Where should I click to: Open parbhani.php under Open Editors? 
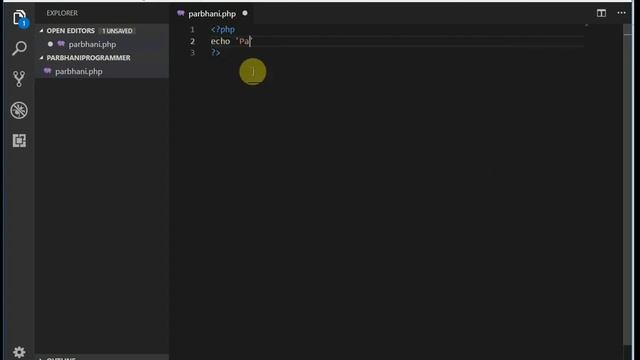pyautogui.click(x=92, y=44)
